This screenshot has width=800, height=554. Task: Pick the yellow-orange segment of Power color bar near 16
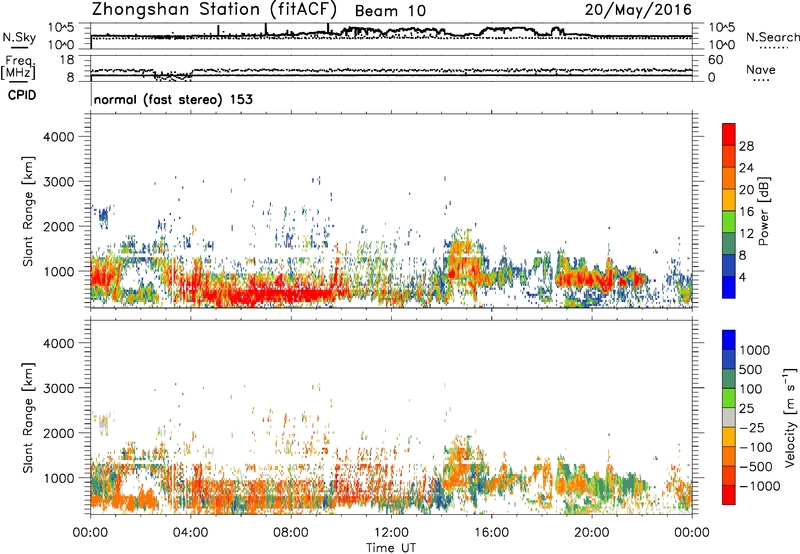[x=729, y=199]
